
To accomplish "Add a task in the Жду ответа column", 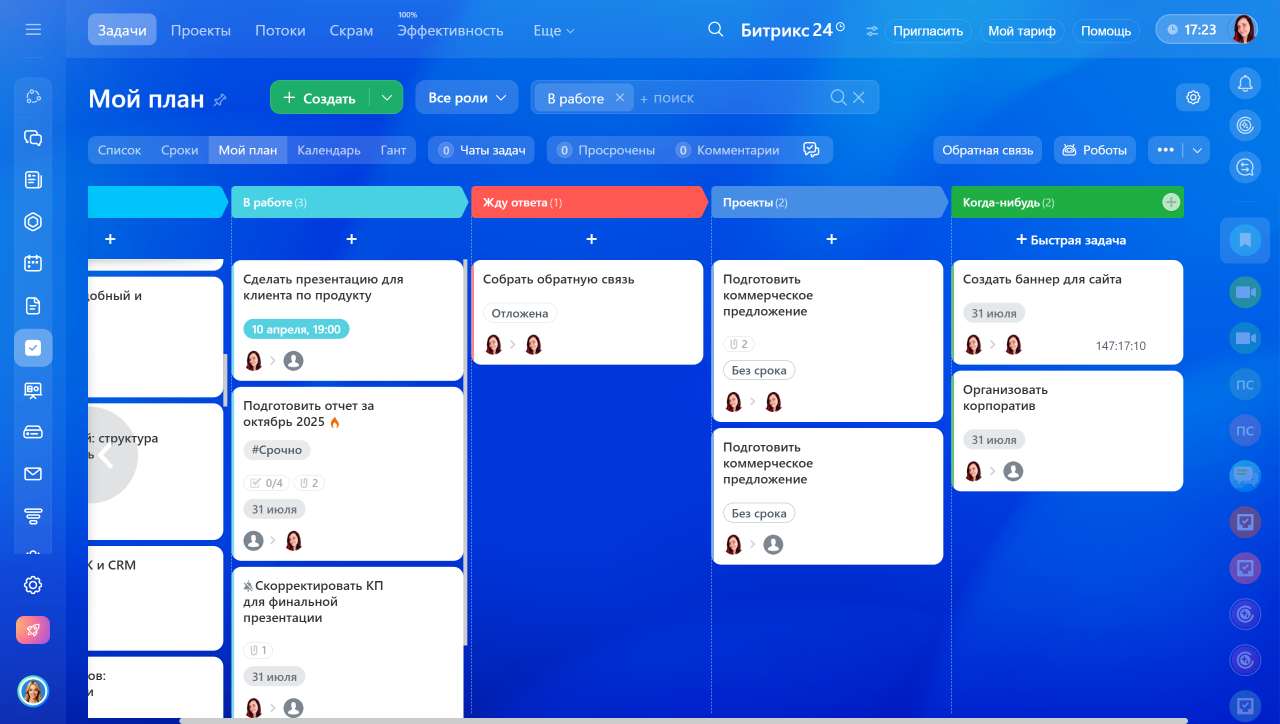I will point(591,240).
